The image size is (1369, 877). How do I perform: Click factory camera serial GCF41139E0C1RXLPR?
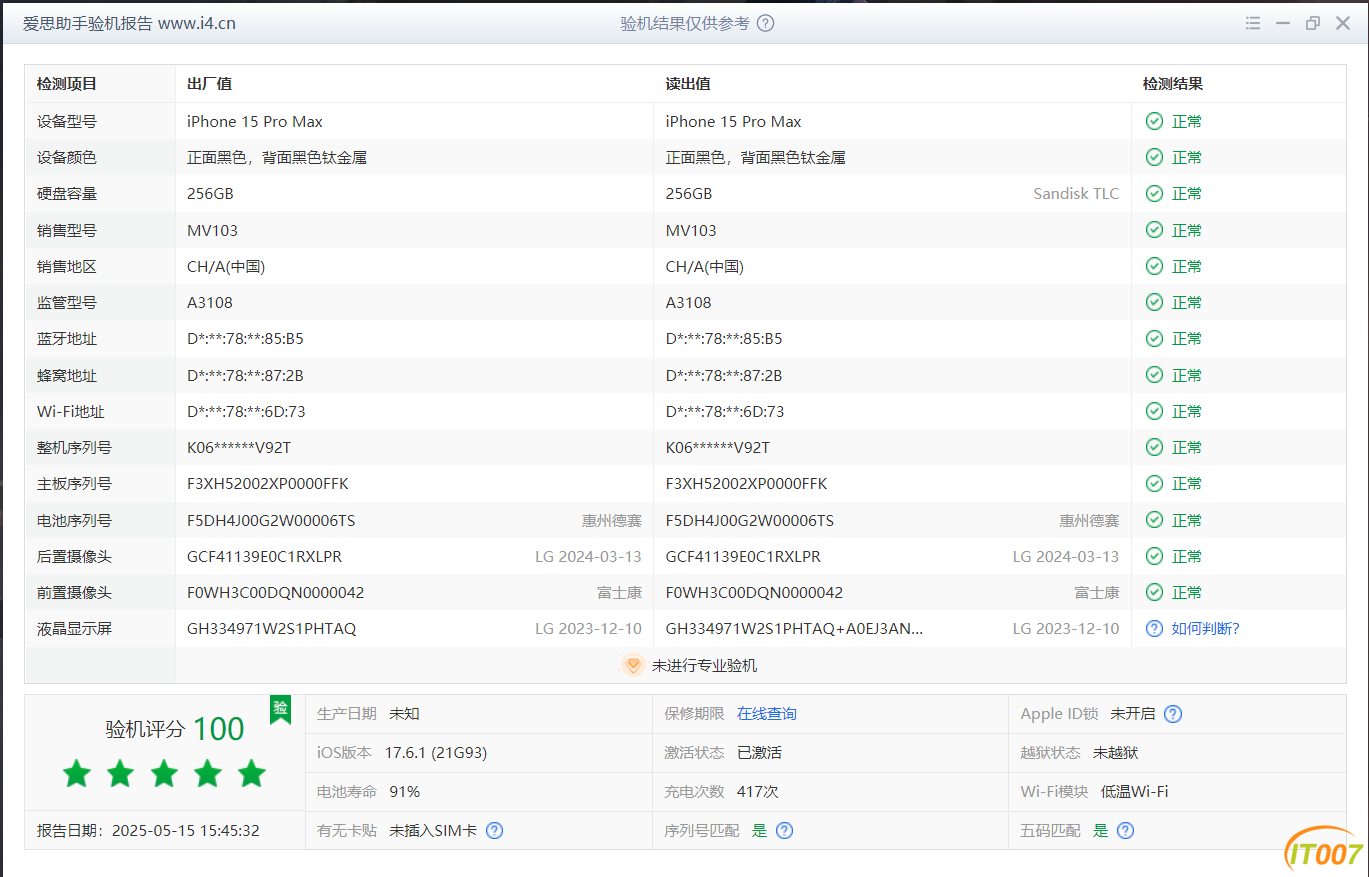[x=264, y=557]
